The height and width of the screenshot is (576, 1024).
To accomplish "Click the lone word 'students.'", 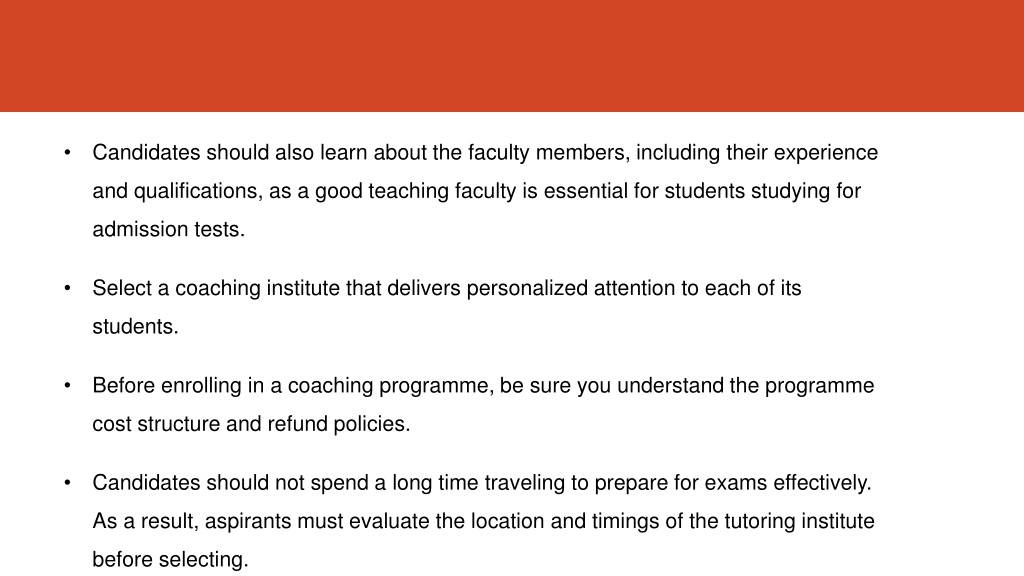I will [x=135, y=327].
